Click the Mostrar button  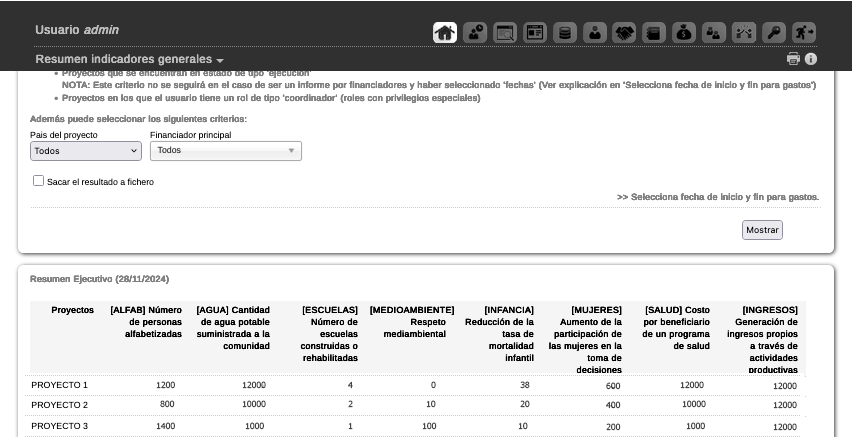tap(762, 230)
